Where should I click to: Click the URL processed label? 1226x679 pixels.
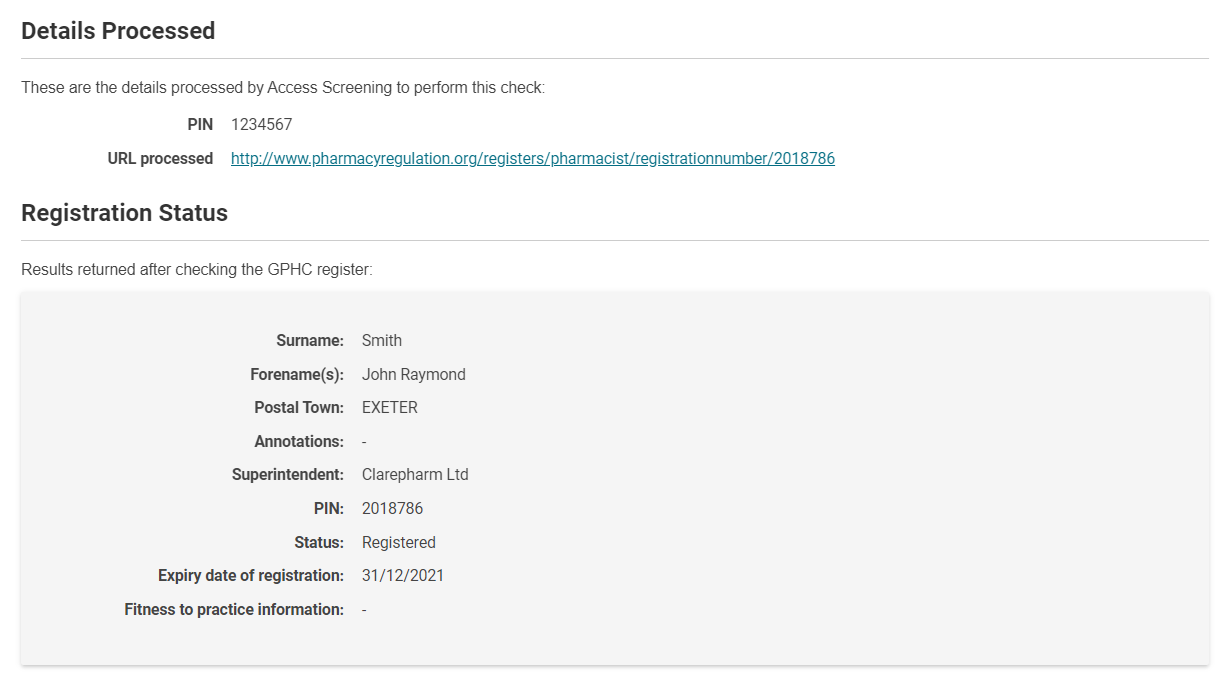click(160, 158)
